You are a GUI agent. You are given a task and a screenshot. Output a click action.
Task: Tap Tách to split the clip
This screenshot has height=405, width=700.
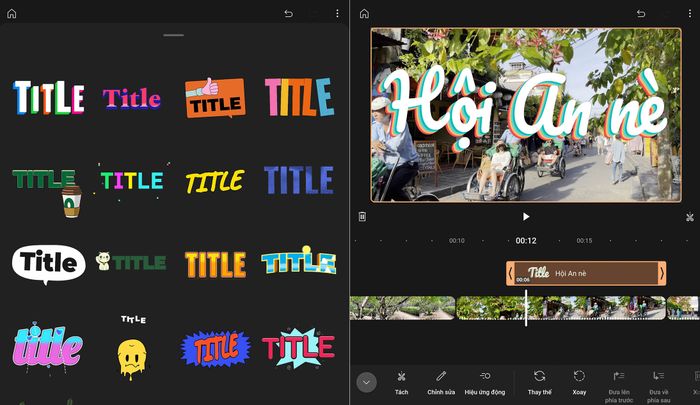coord(401,383)
